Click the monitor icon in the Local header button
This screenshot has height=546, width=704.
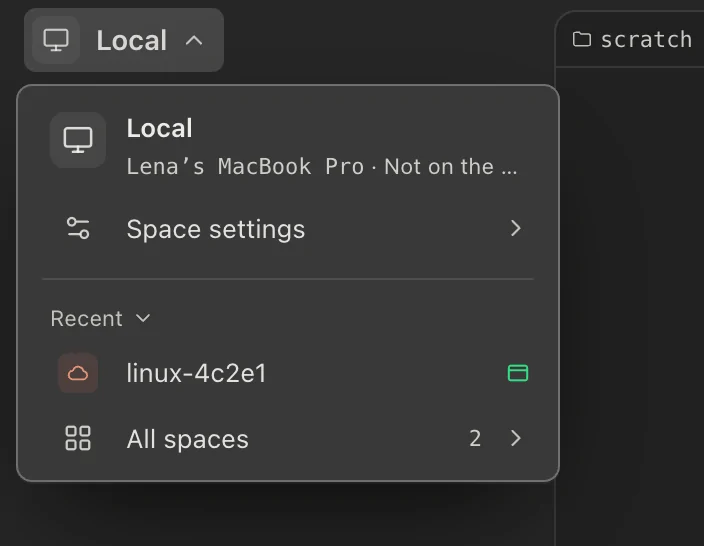[56, 40]
